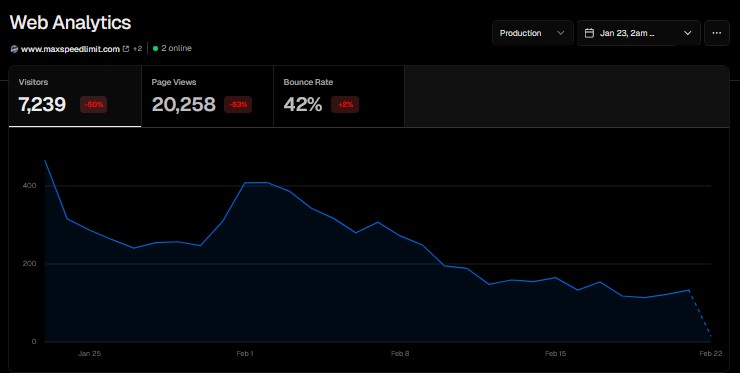Click the Jan 25 x-axis label
The width and height of the screenshot is (740, 373).
(89, 354)
